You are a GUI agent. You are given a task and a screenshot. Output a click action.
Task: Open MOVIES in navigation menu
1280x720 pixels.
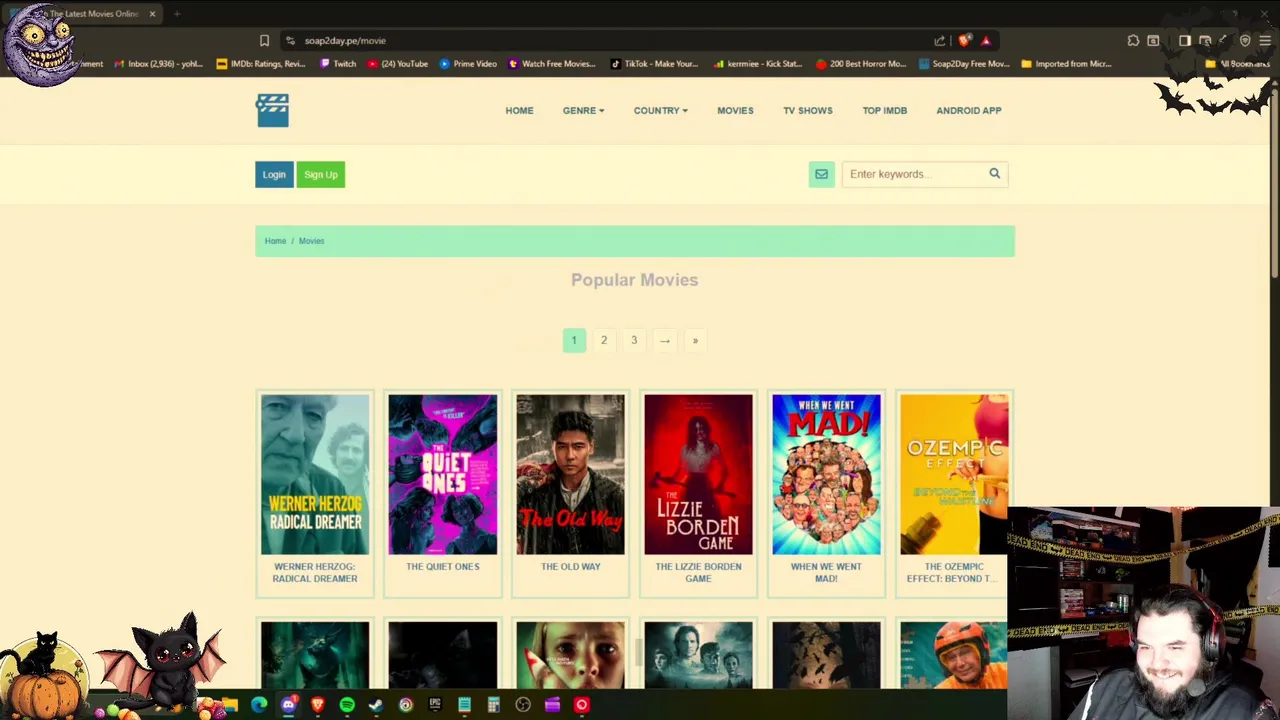(x=735, y=111)
